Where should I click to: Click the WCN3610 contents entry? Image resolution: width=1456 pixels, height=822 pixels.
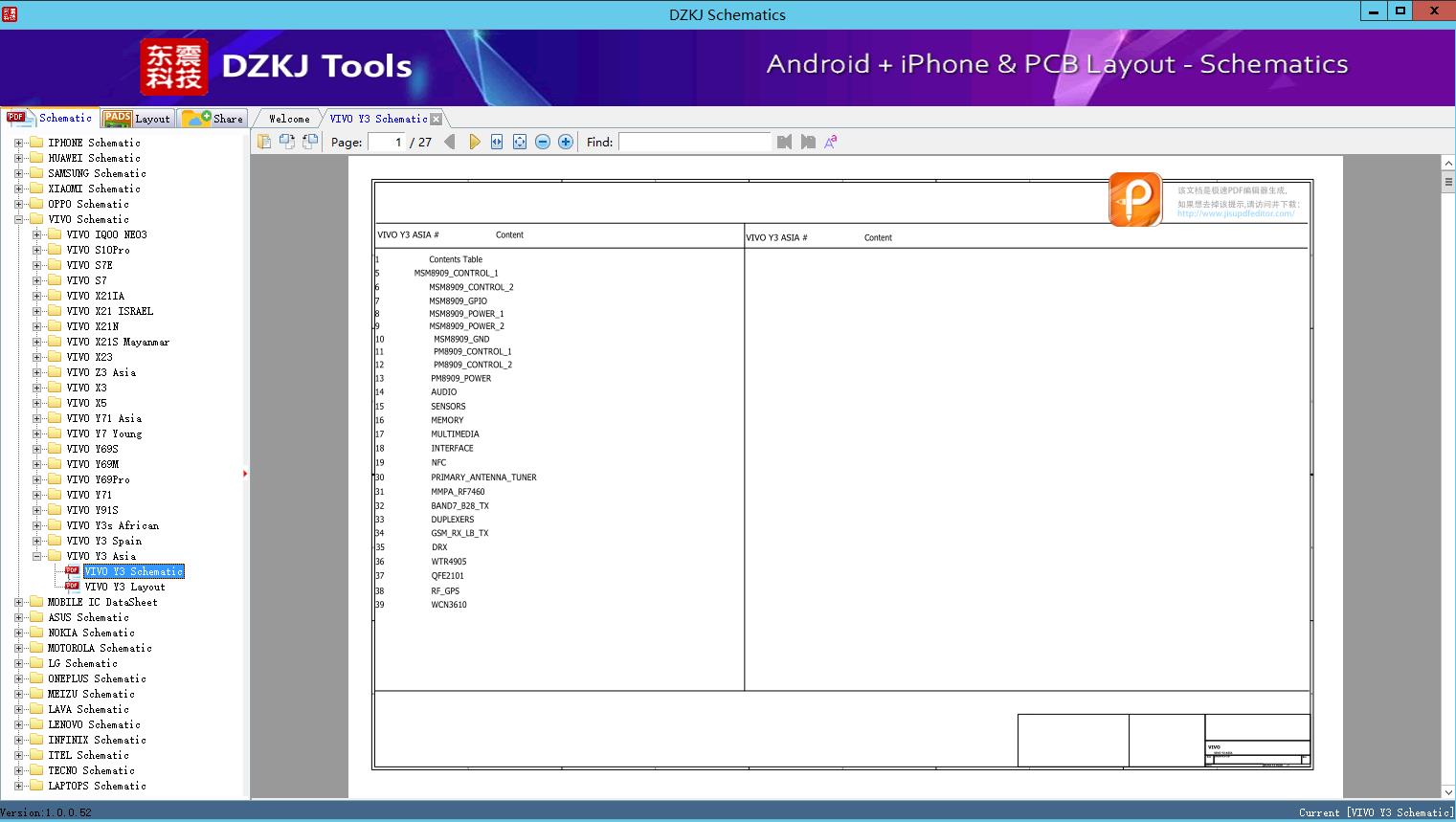tap(449, 605)
